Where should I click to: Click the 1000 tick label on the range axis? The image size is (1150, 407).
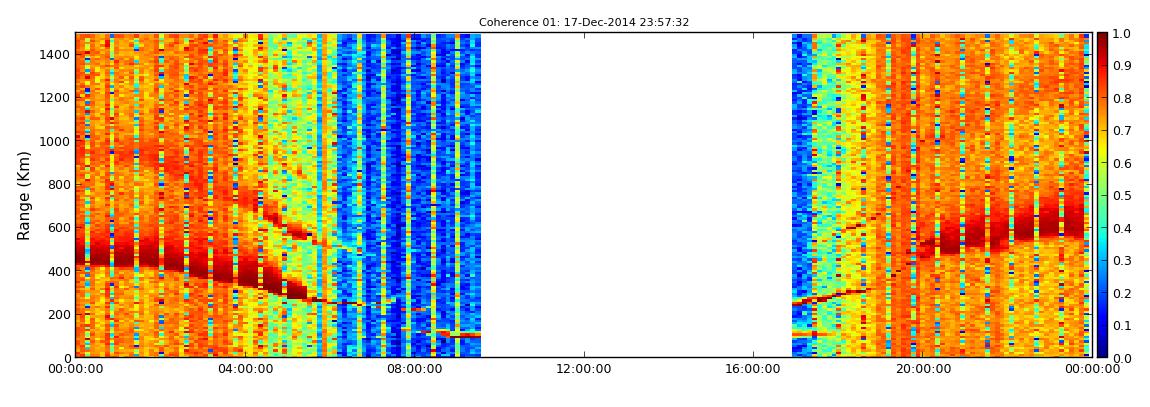[55, 141]
